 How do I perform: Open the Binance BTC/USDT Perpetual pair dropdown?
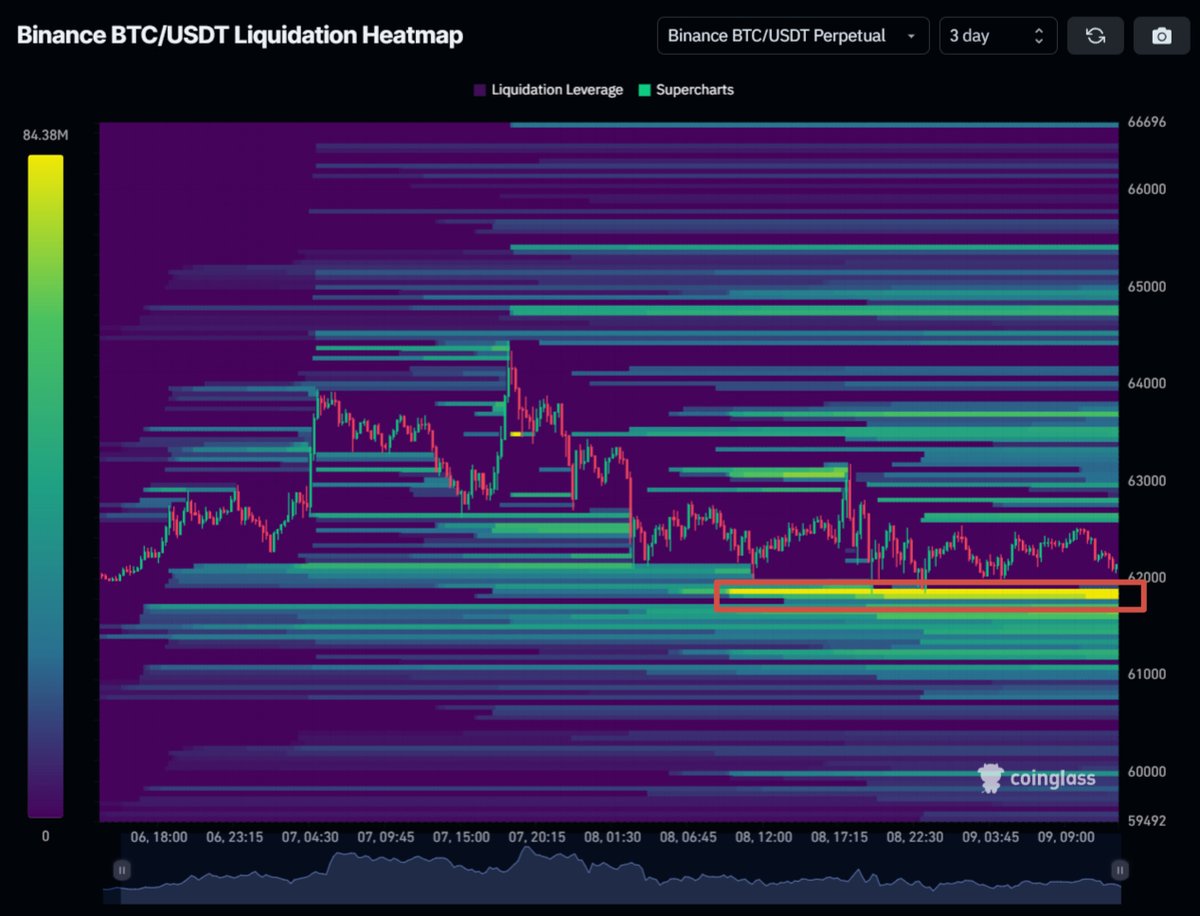click(793, 36)
